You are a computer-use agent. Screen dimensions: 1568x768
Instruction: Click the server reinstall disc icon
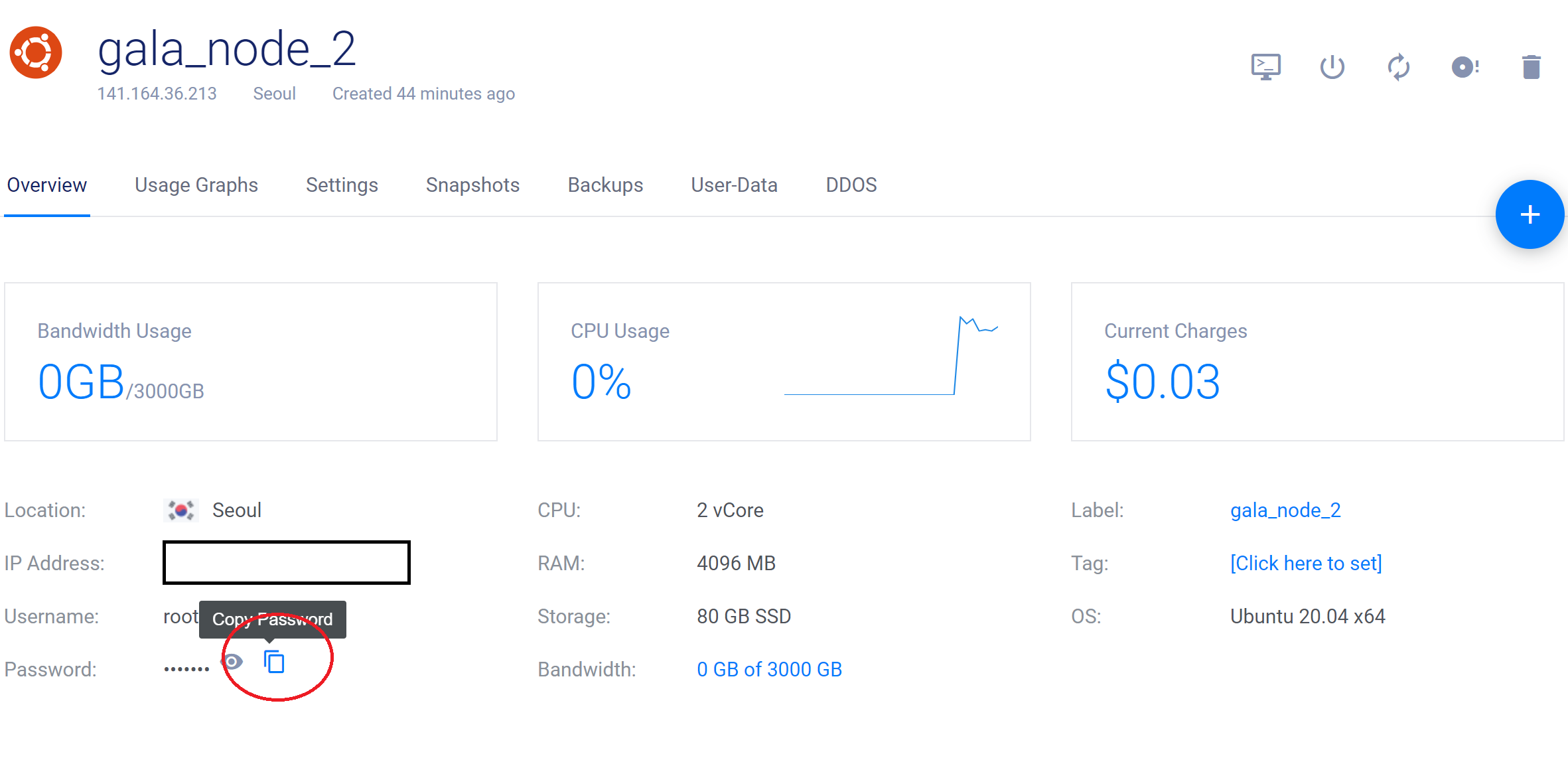(1464, 67)
